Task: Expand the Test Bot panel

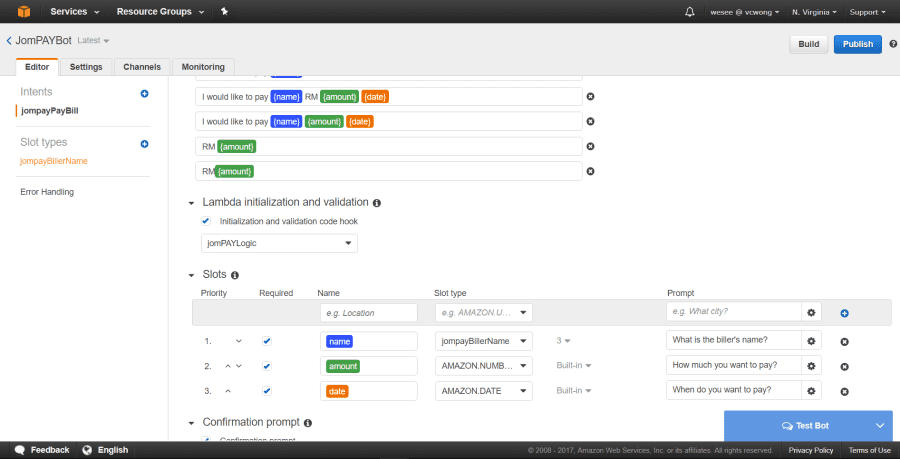Action: click(809, 426)
